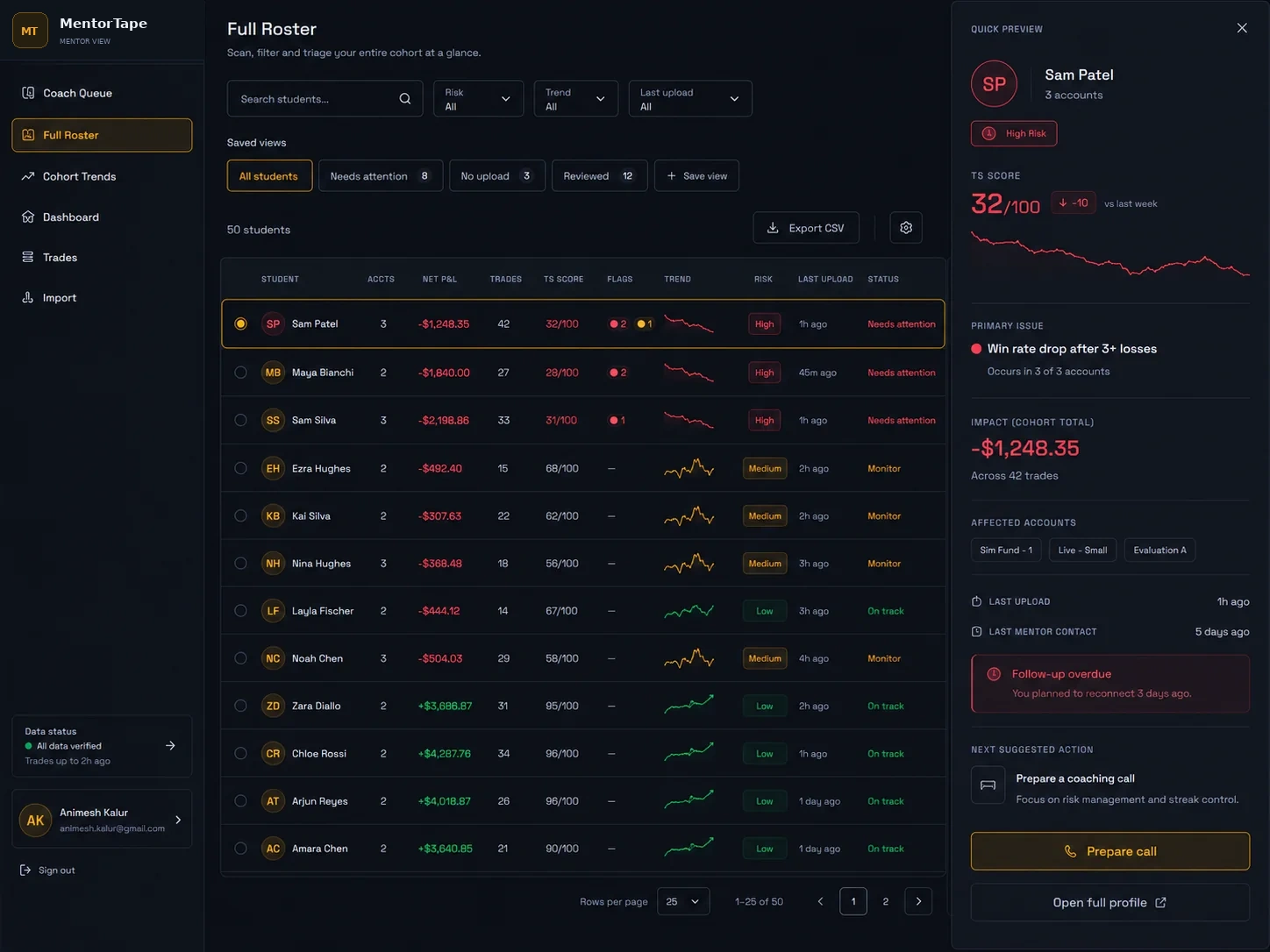
Task: Open the Last upload filter dropdown
Action: pyautogui.click(x=690, y=99)
